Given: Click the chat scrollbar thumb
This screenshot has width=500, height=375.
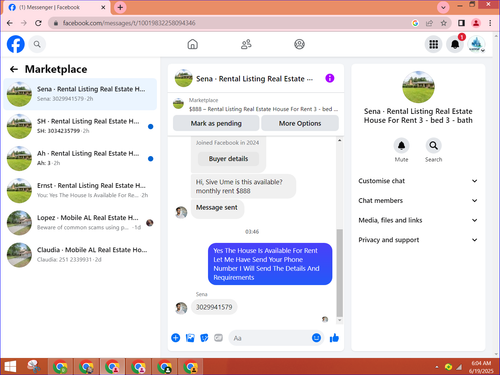Looking at the screenshot, I should 339,273.
